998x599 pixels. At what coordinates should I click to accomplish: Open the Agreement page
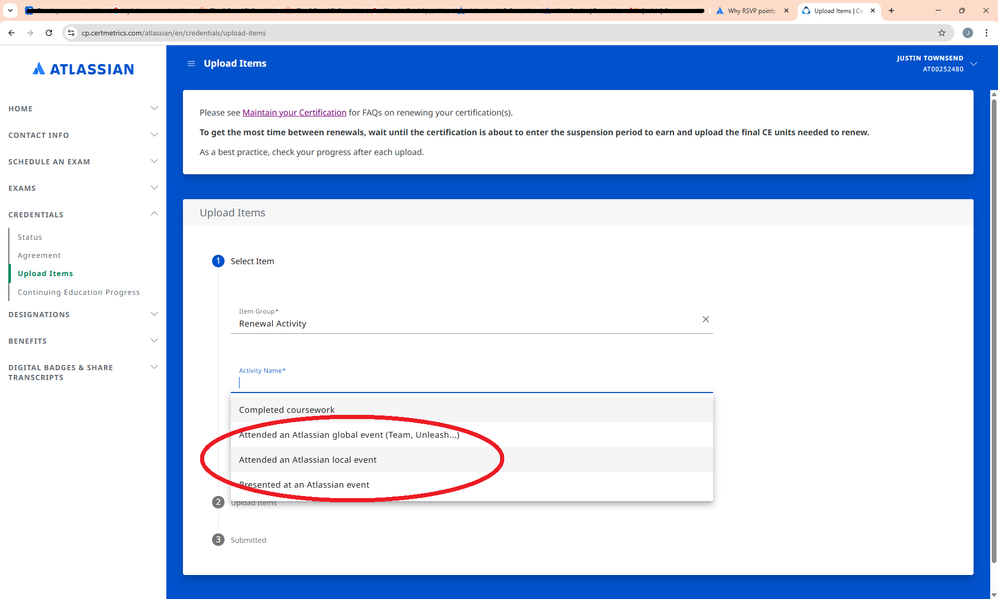pyautogui.click(x=39, y=255)
